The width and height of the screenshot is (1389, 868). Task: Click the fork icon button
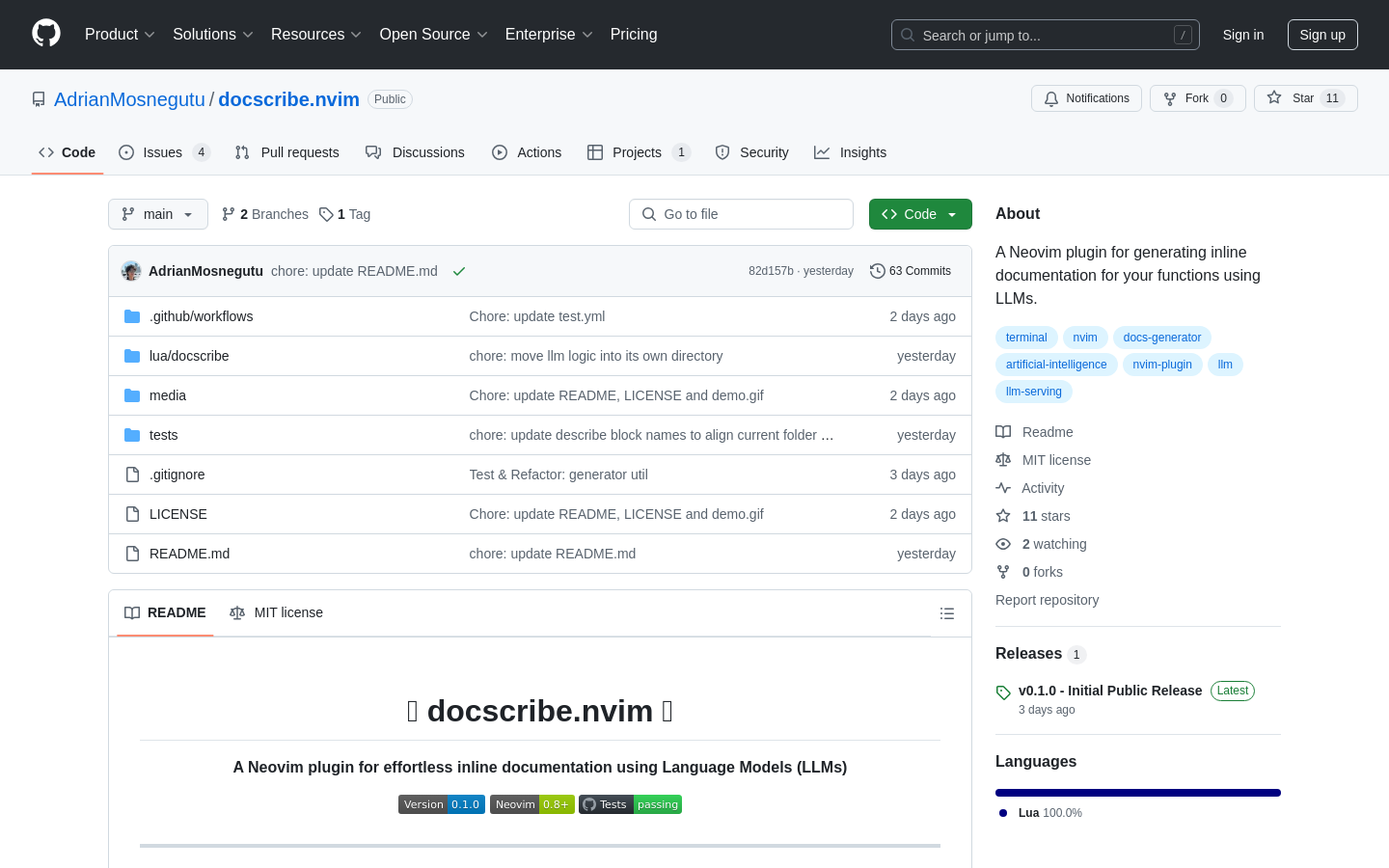tap(1169, 98)
